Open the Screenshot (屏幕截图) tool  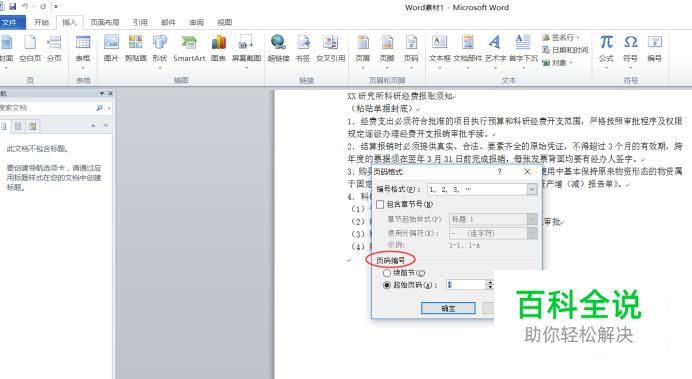[x=246, y=51]
